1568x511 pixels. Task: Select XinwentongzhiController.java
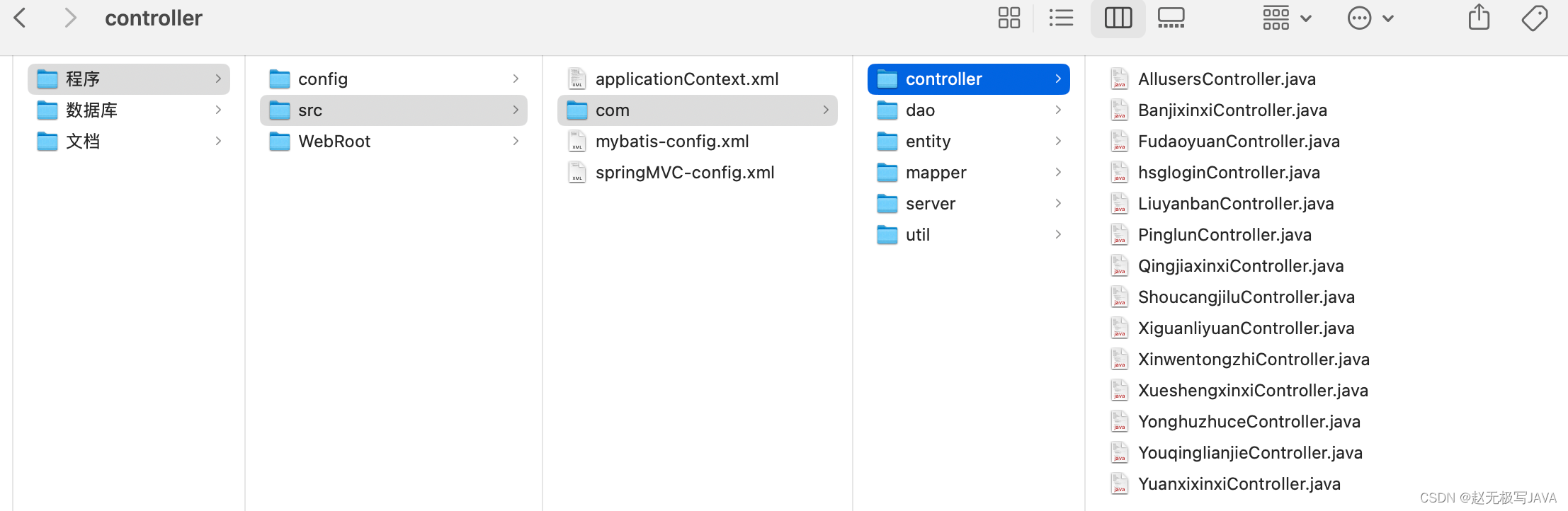1254,359
